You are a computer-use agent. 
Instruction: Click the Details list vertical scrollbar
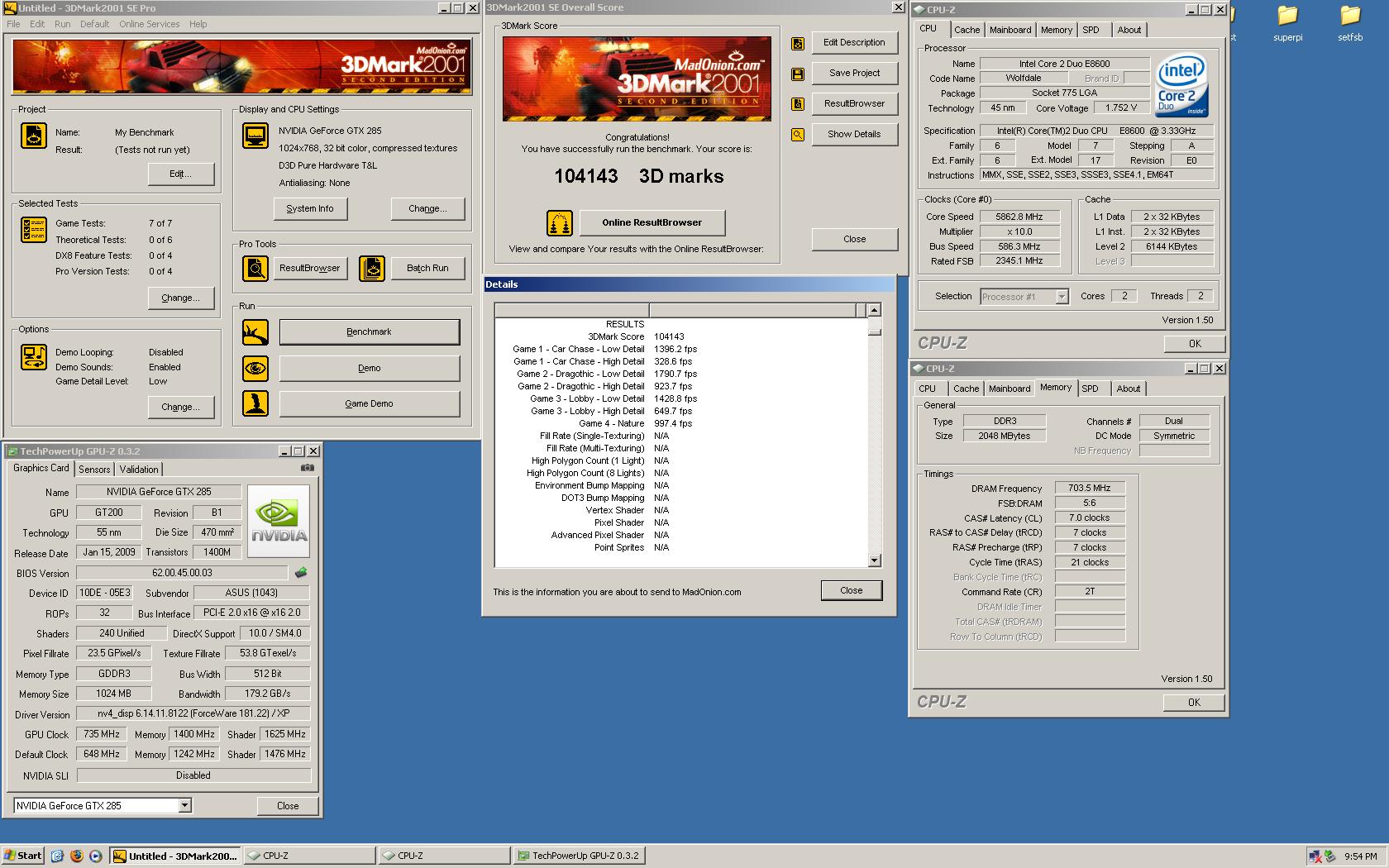point(875,435)
